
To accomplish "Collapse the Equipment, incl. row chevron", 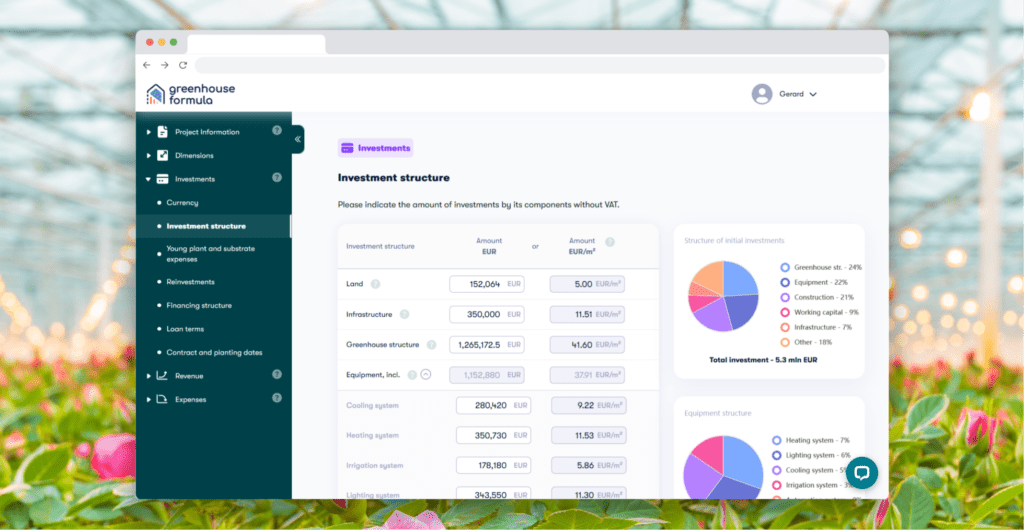I will [x=426, y=375].
